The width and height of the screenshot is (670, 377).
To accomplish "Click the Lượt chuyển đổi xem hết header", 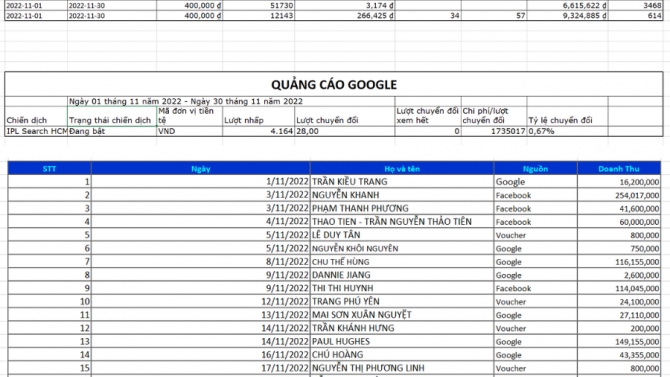I will (x=428, y=116).
